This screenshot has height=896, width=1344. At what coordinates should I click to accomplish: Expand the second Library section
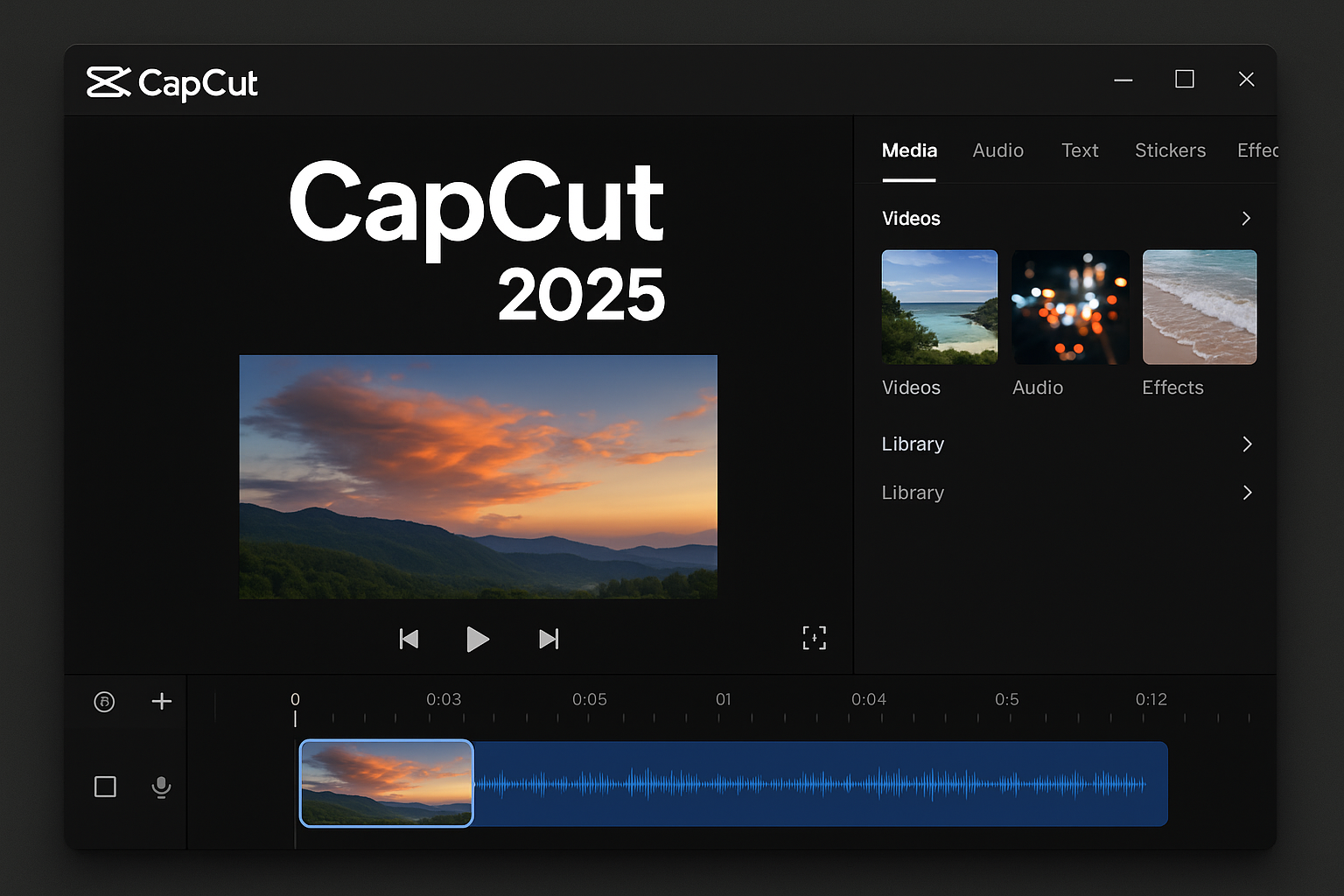[1247, 493]
